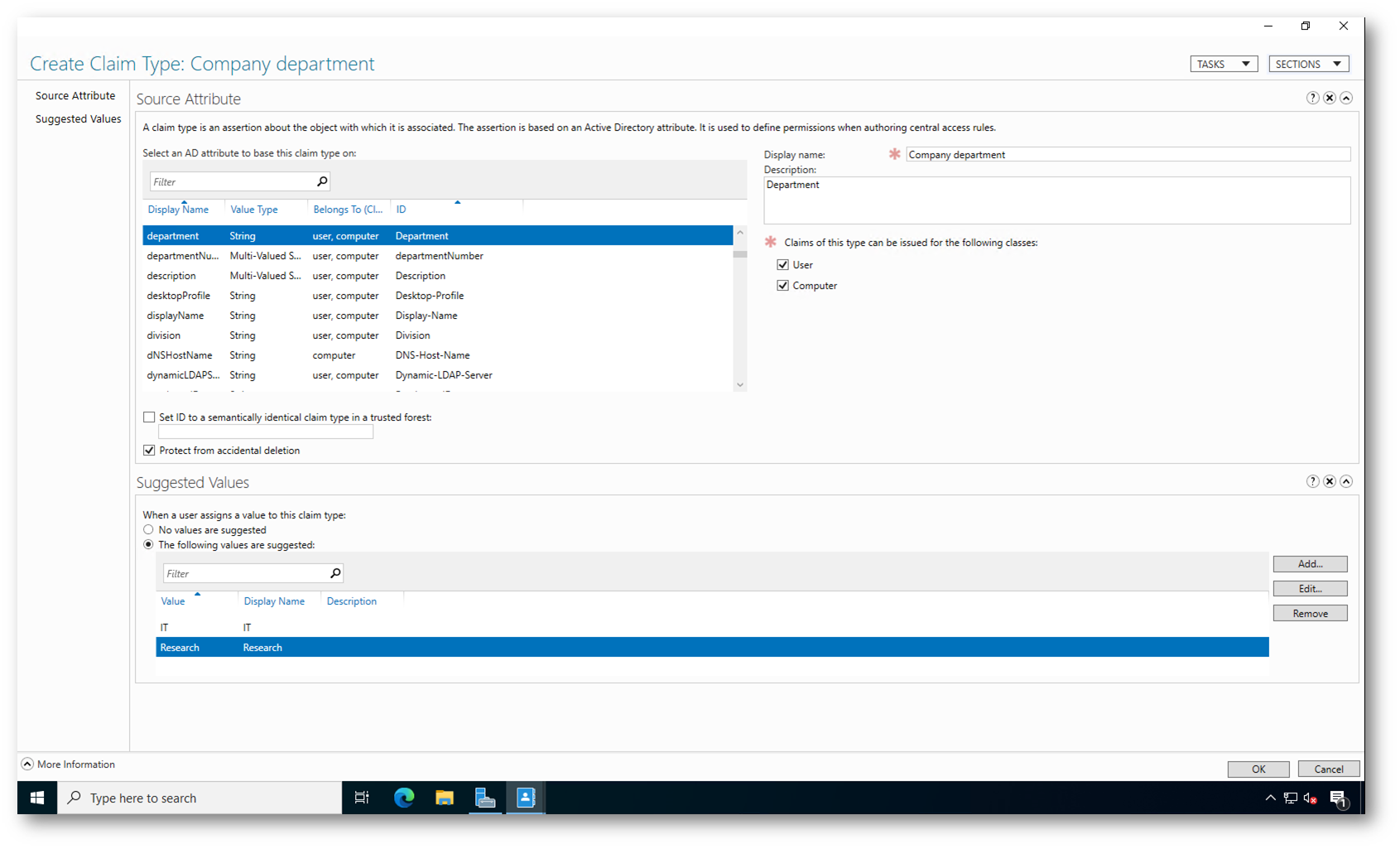The image size is (1400, 849).
Task: Collapse the Source Attribute section
Action: pos(1346,98)
